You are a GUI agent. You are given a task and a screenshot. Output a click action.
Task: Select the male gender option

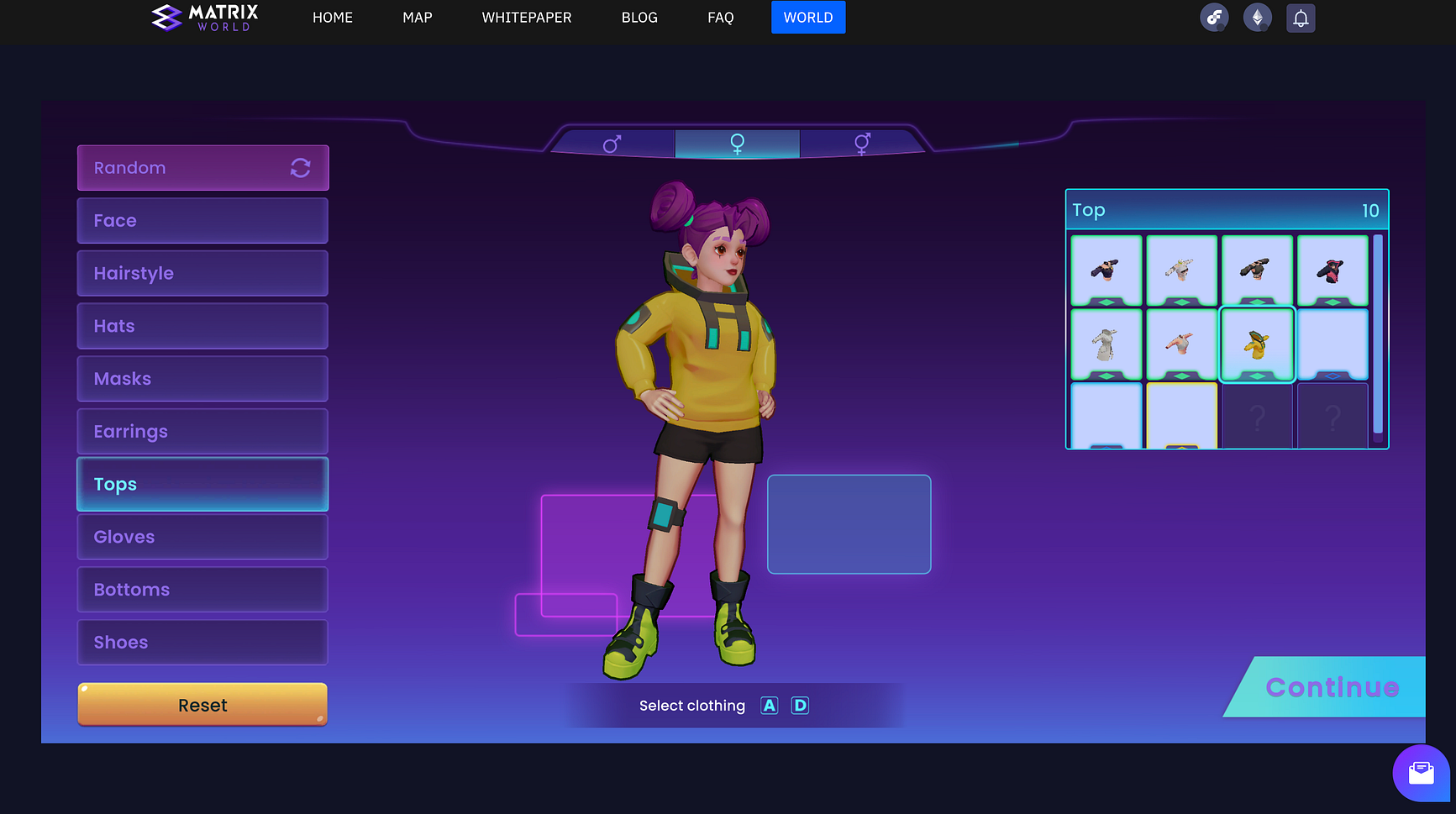tap(612, 144)
